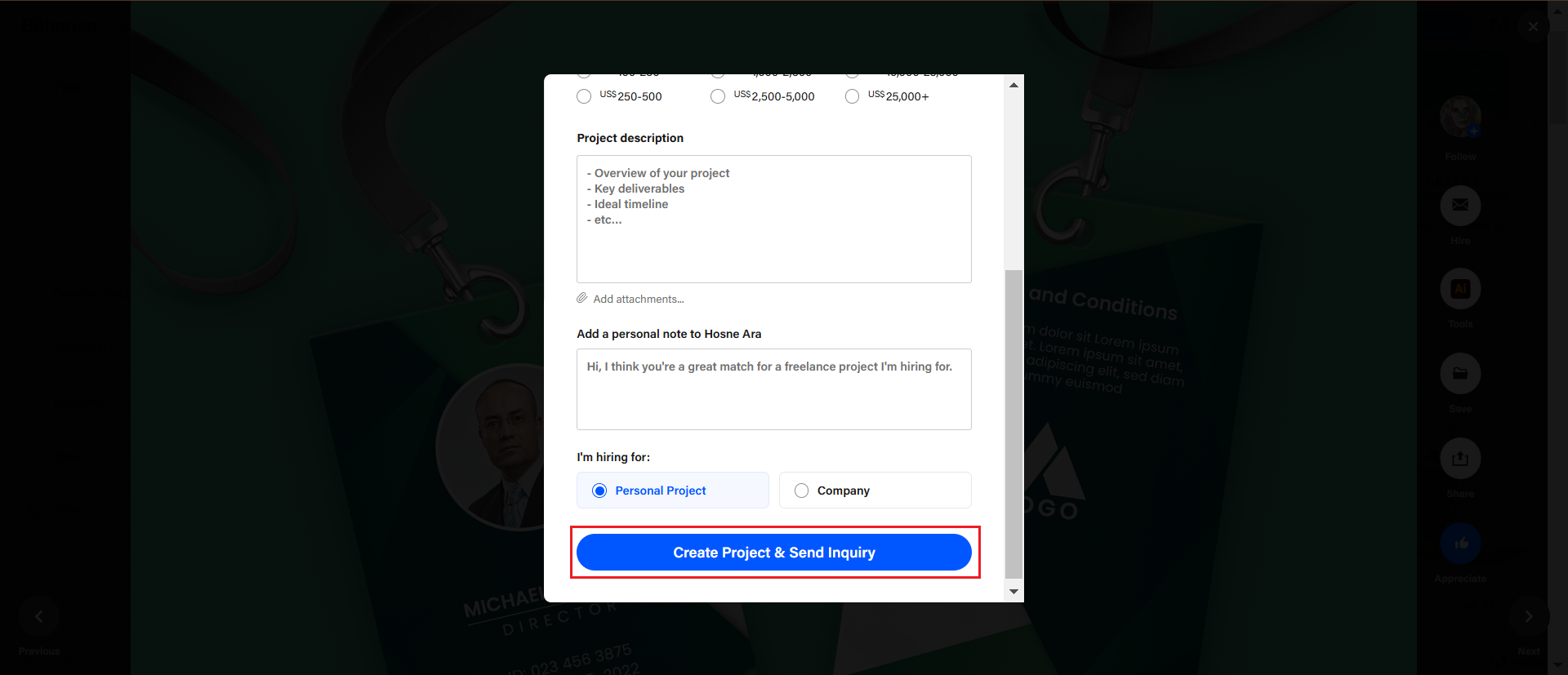Close the project overlay with X icon
Image resolution: width=1568 pixels, height=675 pixels.
pos(1533,26)
